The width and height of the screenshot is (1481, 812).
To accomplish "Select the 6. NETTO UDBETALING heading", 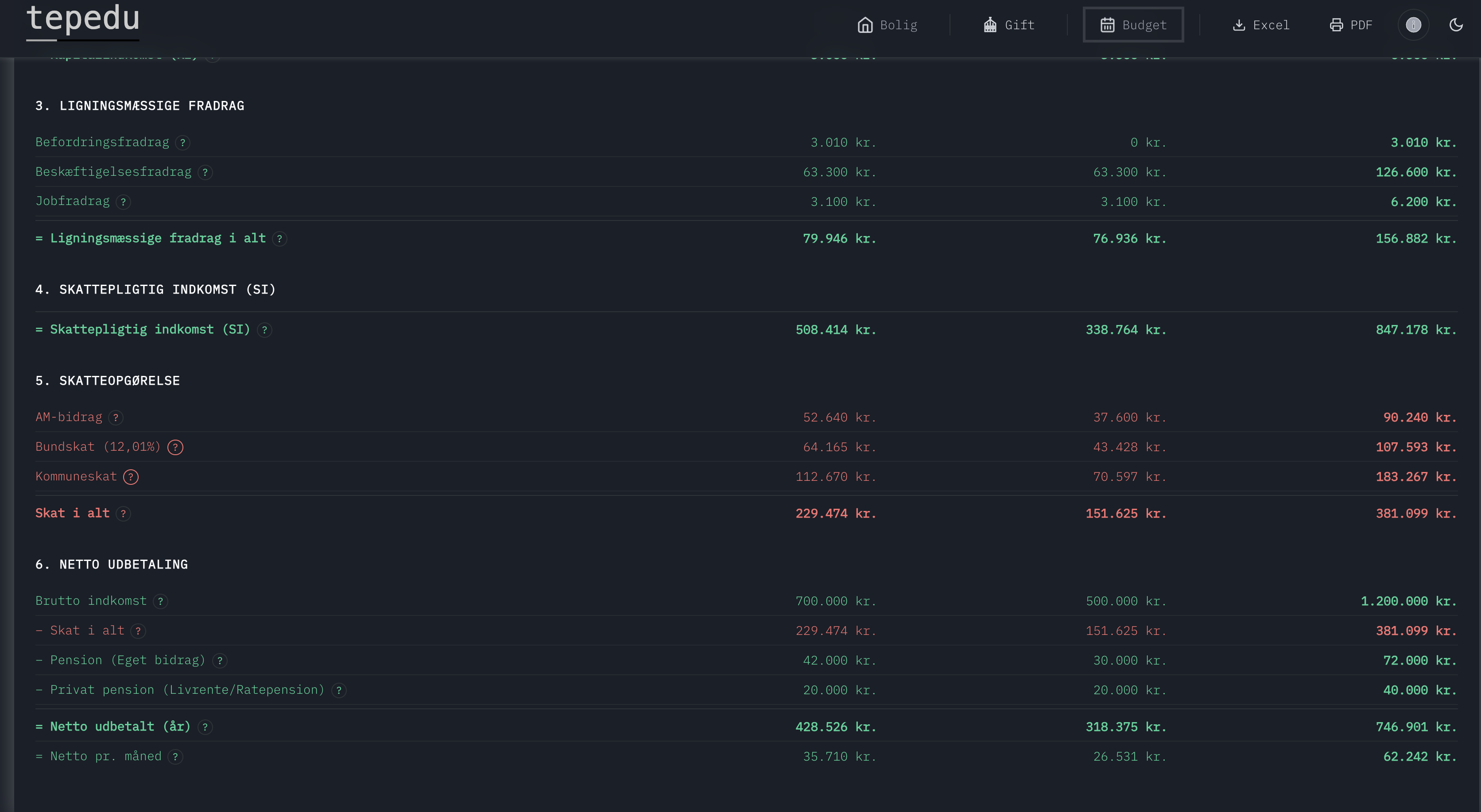I will pos(112,565).
